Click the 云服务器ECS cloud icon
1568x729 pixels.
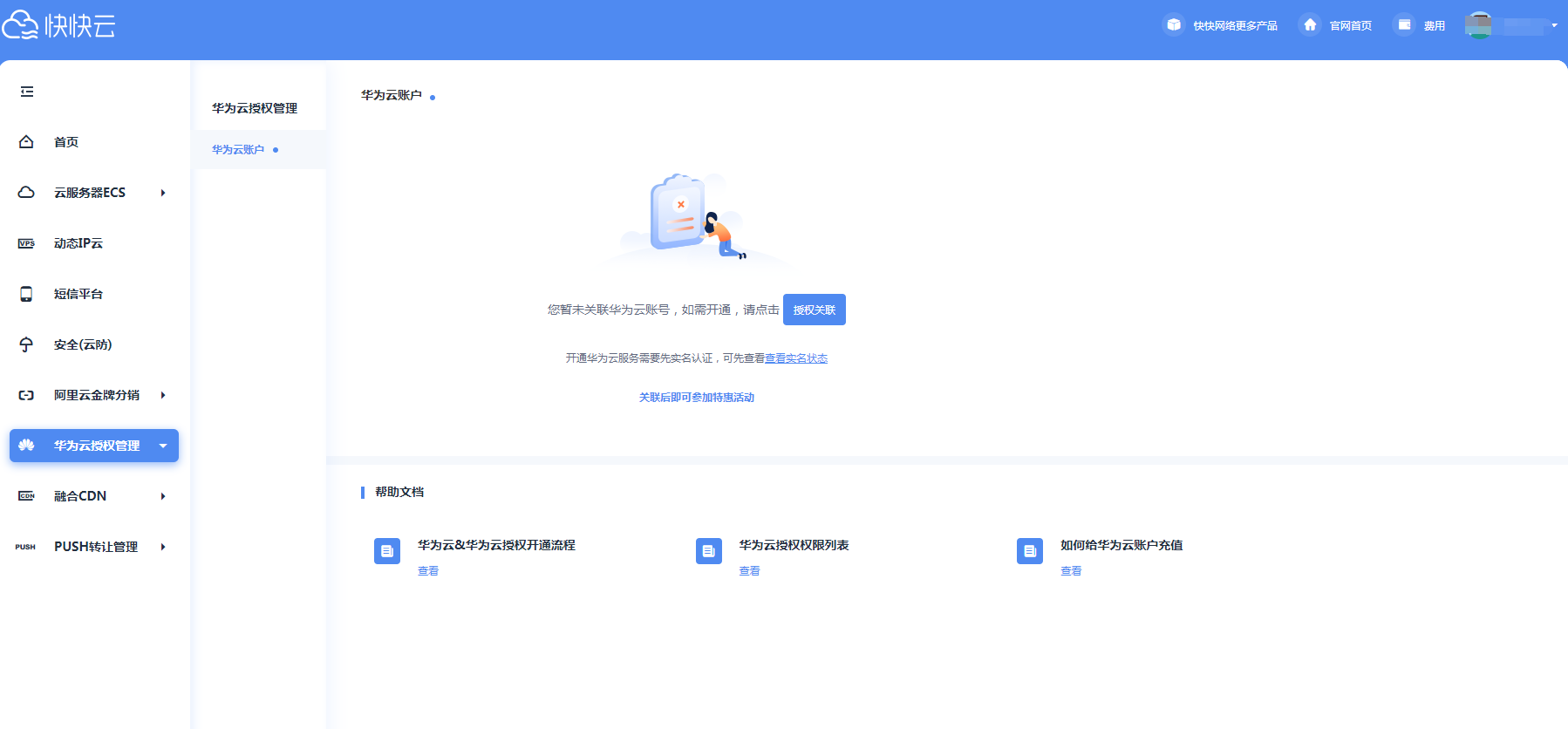pyautogui.click(x=26, y=193)
